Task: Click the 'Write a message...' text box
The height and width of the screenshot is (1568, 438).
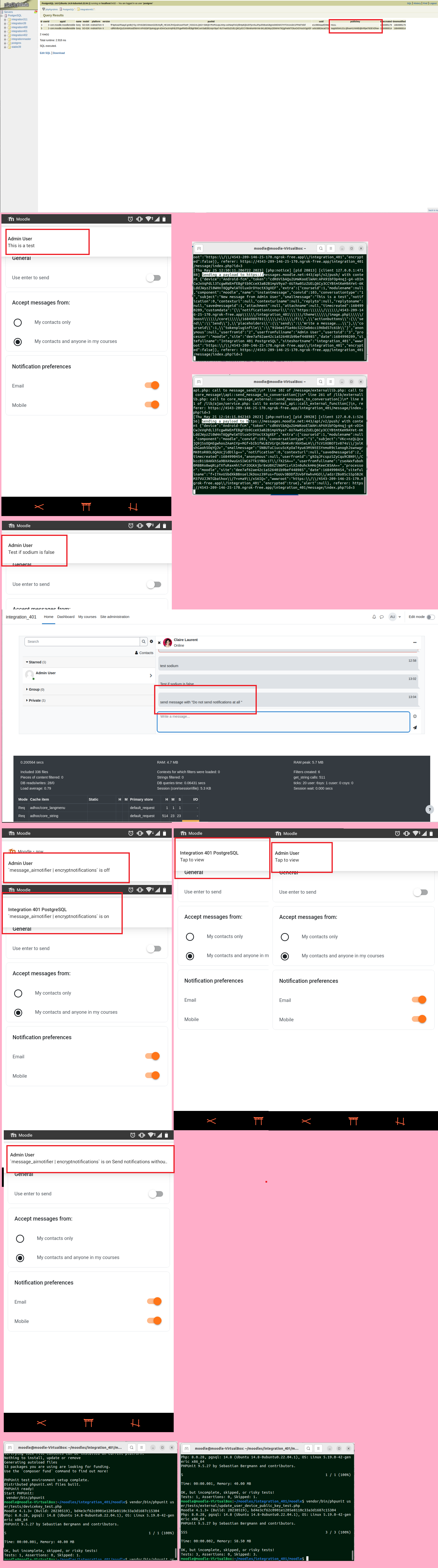Action: (x=283, y=722)
